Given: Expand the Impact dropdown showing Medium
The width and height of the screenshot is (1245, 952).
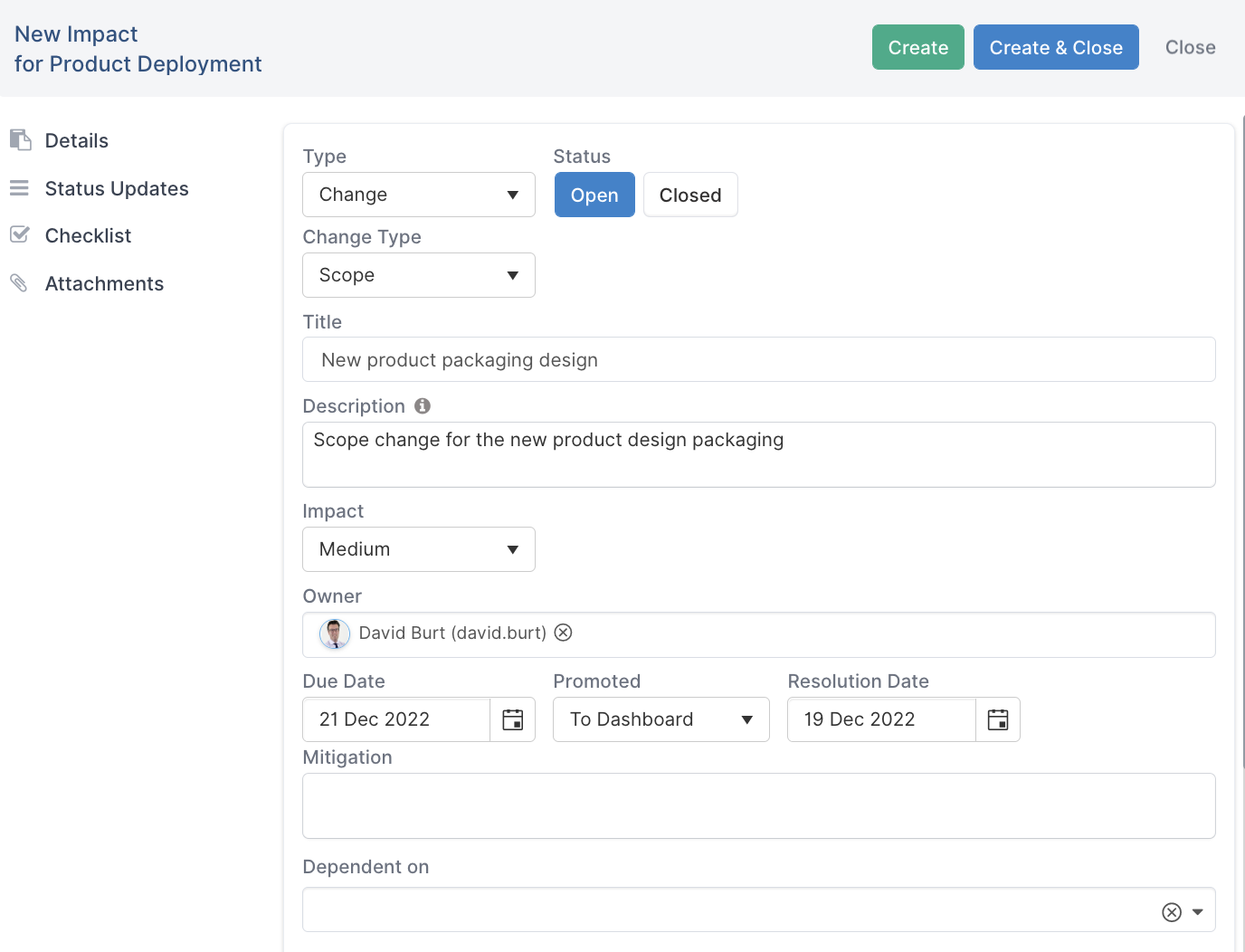Looking at the screenshot, I should (x=419, y=549).
